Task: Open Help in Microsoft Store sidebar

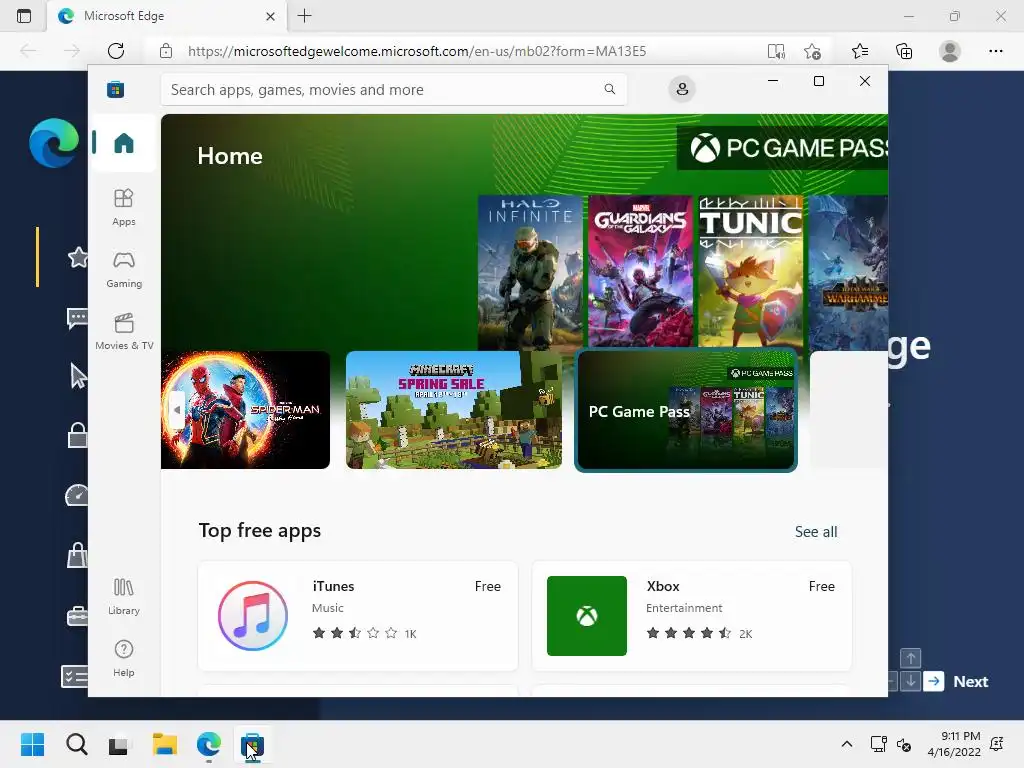Action: [x=123, y=659]
